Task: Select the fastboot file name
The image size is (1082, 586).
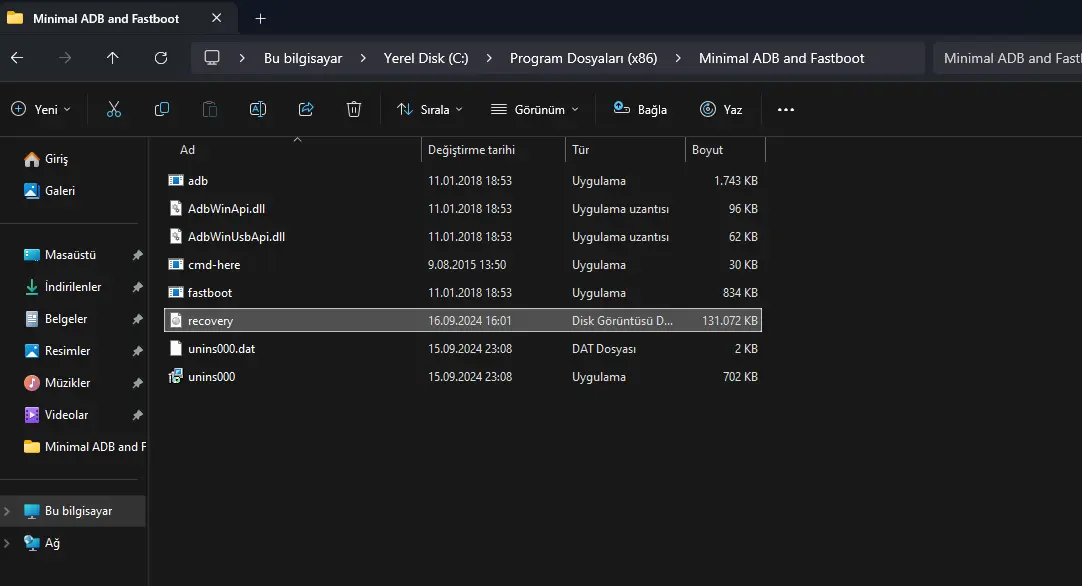Action: click(x=210, y=293)
